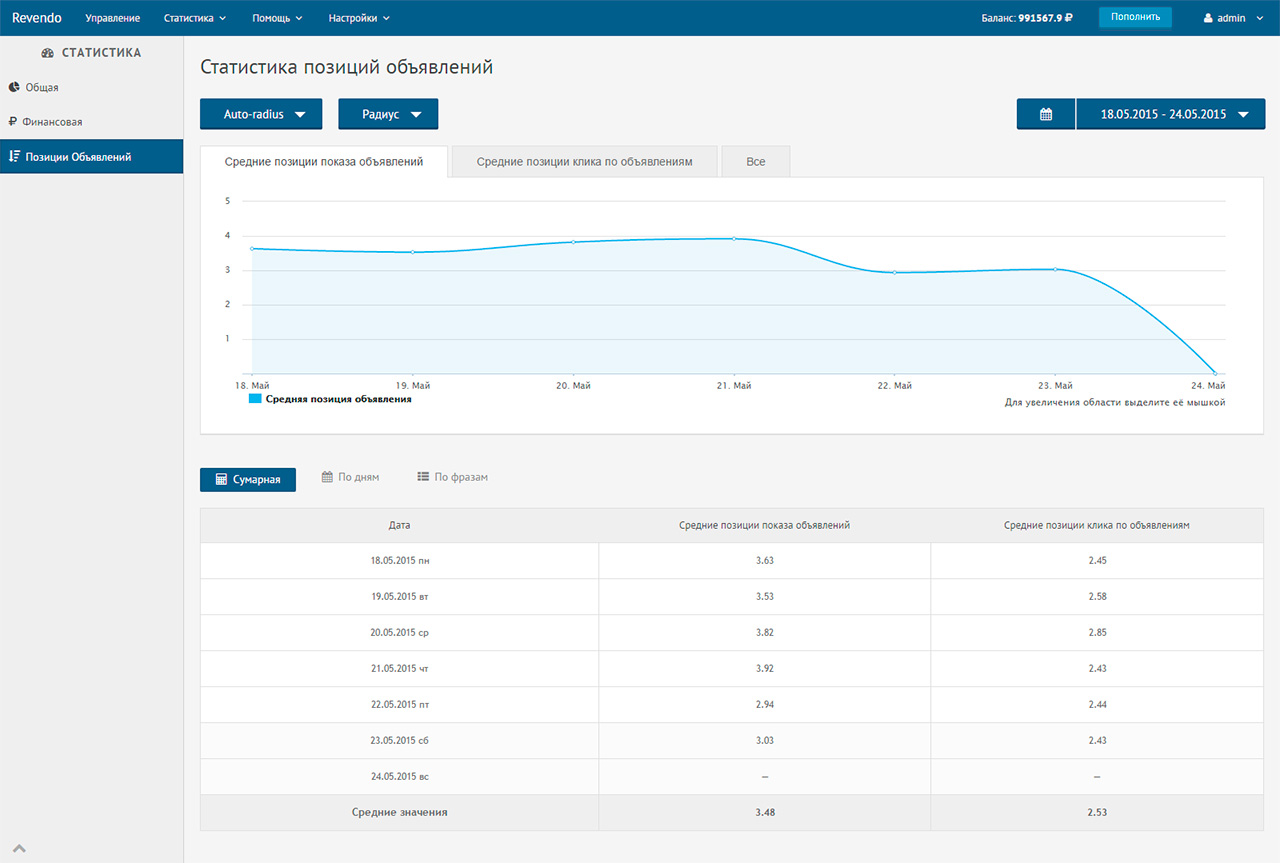Image resolution: width=1280 pixels, height=863 pixels.
Task: Click the value 3.63 in the table
Action: click(x=765, y=560)
